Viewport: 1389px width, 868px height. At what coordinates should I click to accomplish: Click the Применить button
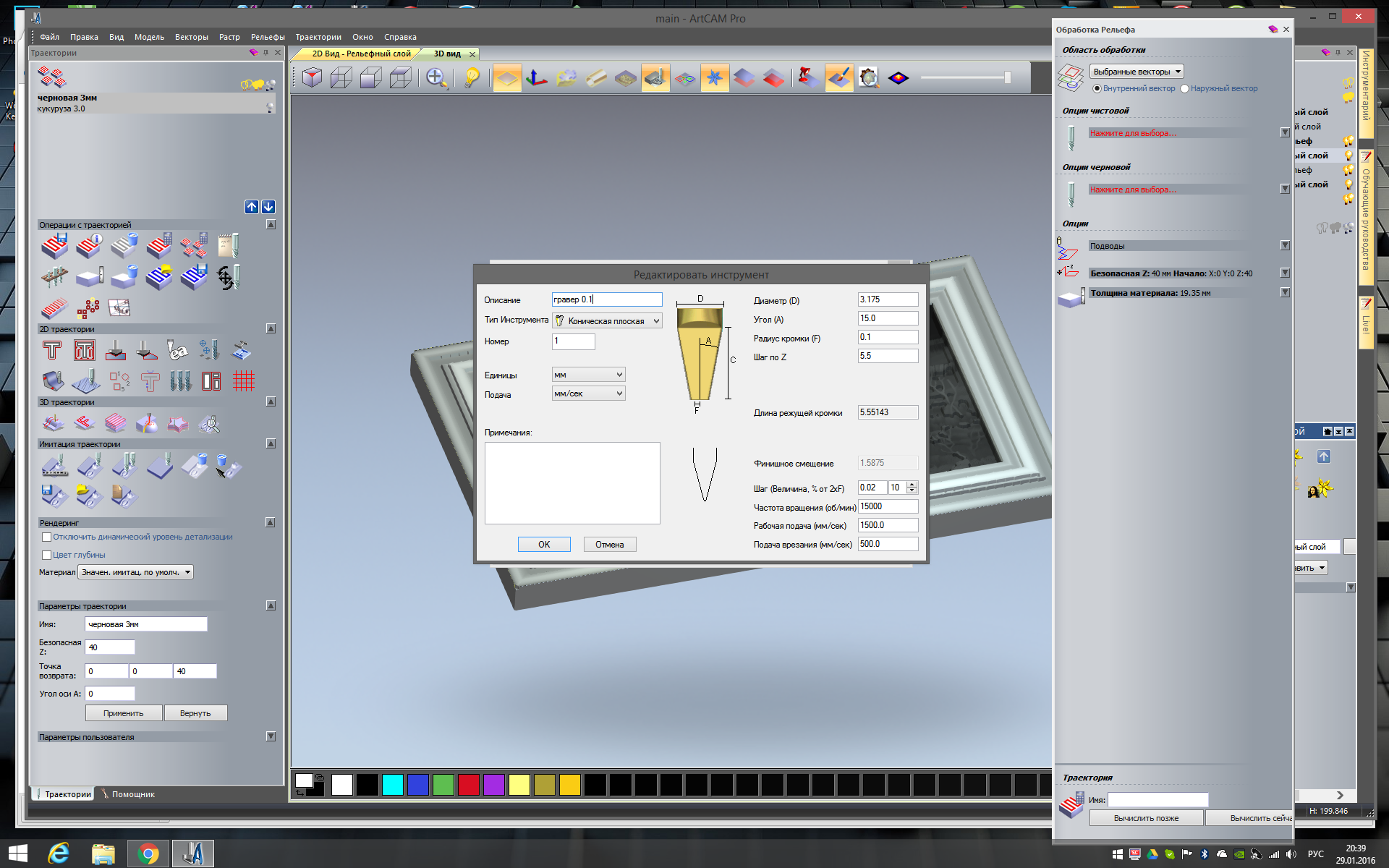point(123,713)
